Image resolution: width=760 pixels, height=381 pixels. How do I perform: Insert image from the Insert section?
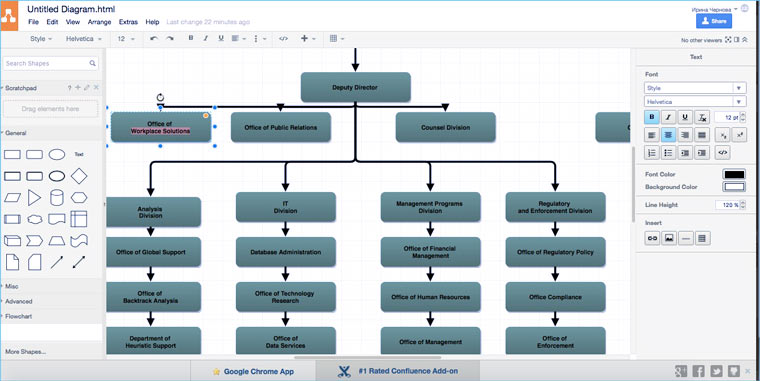[x=669, y=238]
